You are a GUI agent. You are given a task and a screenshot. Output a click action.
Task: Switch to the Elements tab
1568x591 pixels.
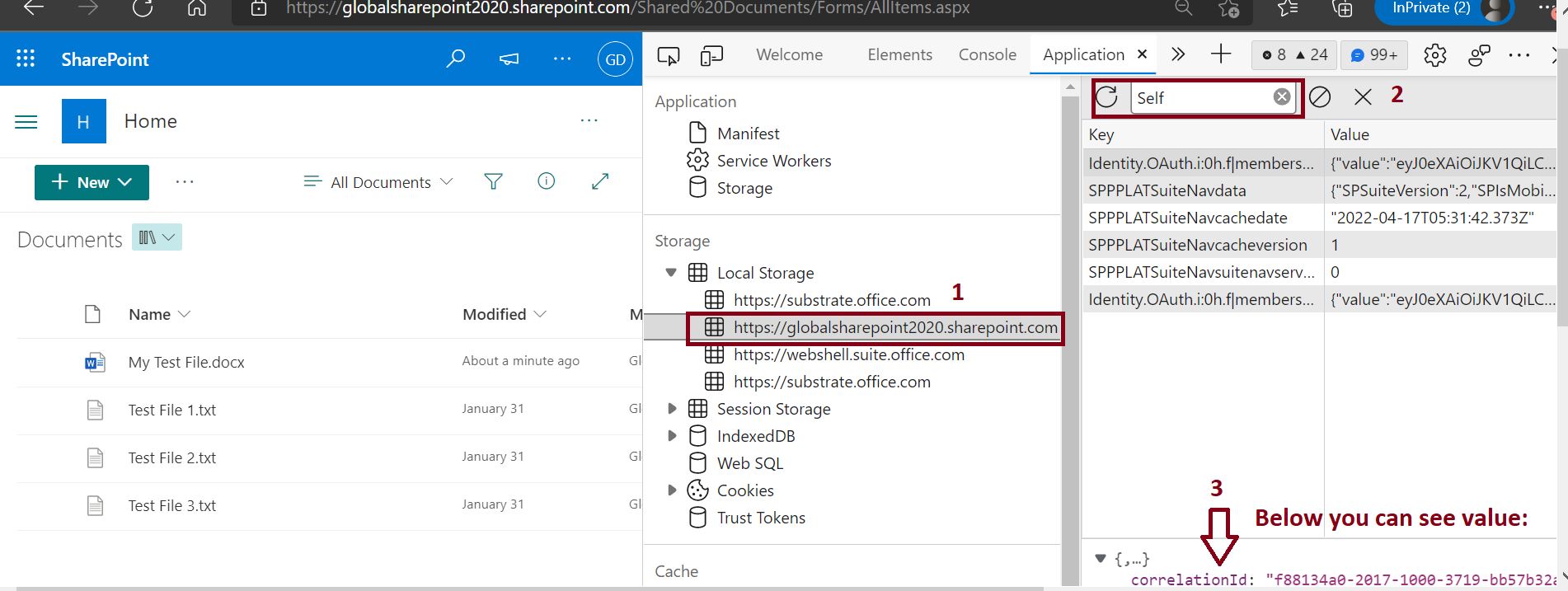[x=899, y=54]
